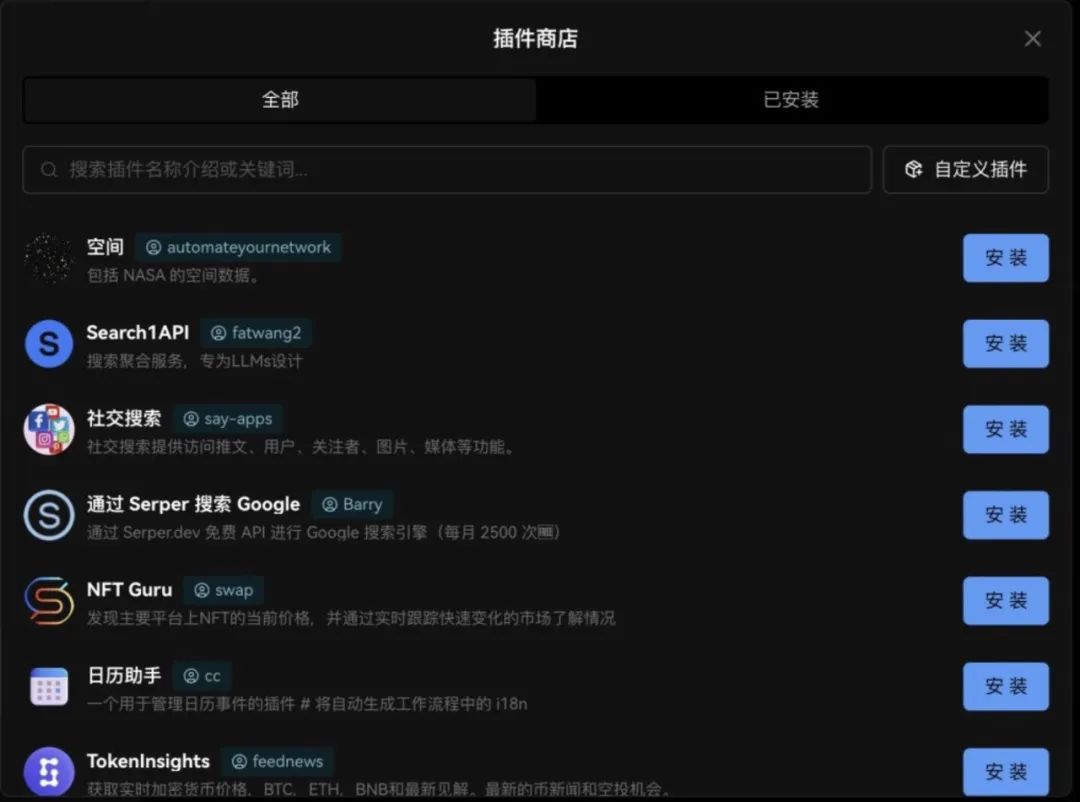Click the TokenInsights purple icon
This screenshot has width=1080, height=802.
pos(49,772)
